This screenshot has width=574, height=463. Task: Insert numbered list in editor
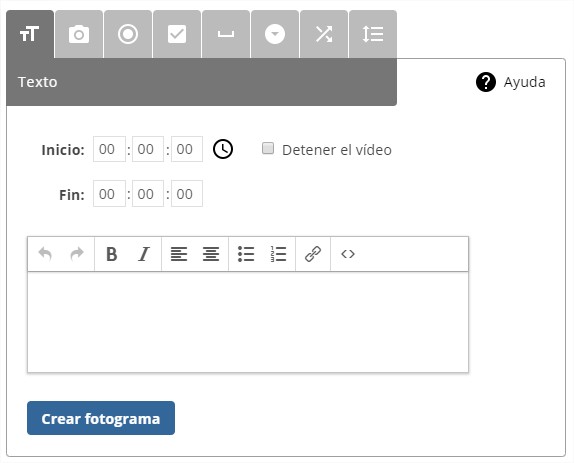pos(278,254)
